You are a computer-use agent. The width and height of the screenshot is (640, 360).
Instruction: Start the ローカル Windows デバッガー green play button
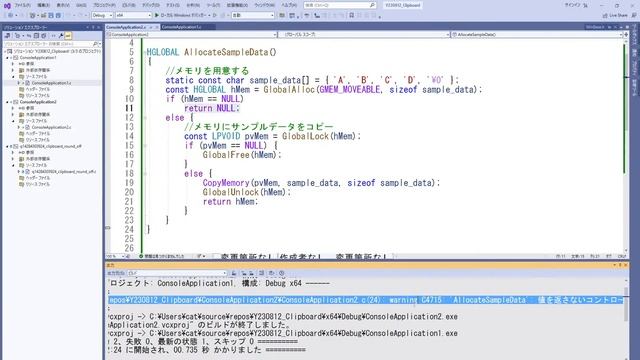click(x=156, y=15)
